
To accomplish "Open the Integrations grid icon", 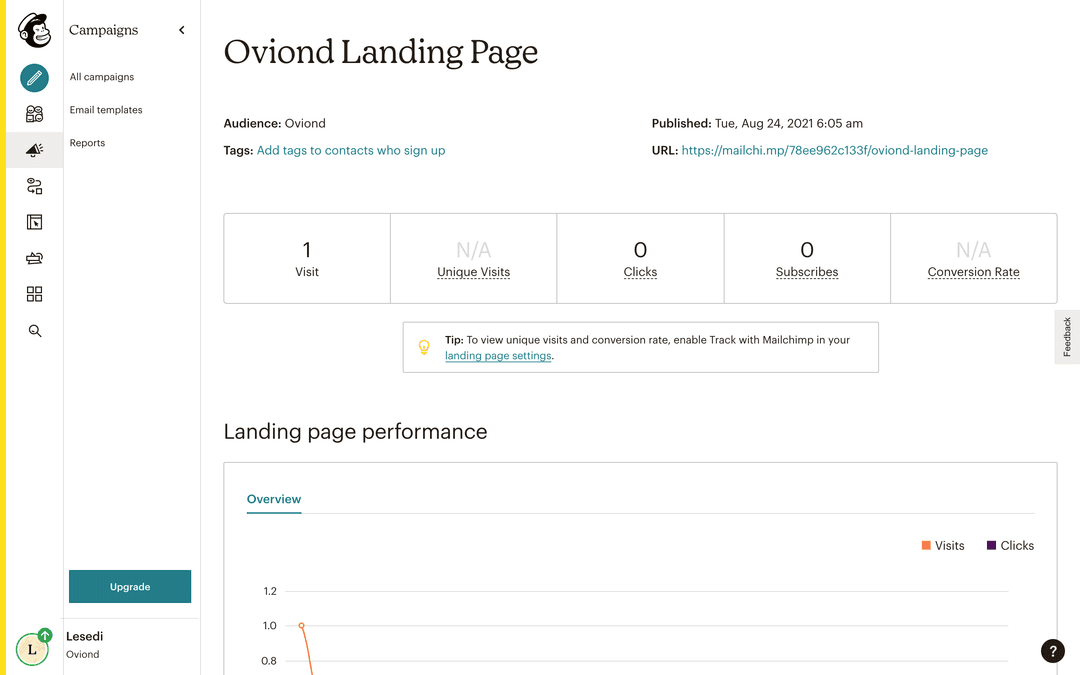I will coord(34,294).
